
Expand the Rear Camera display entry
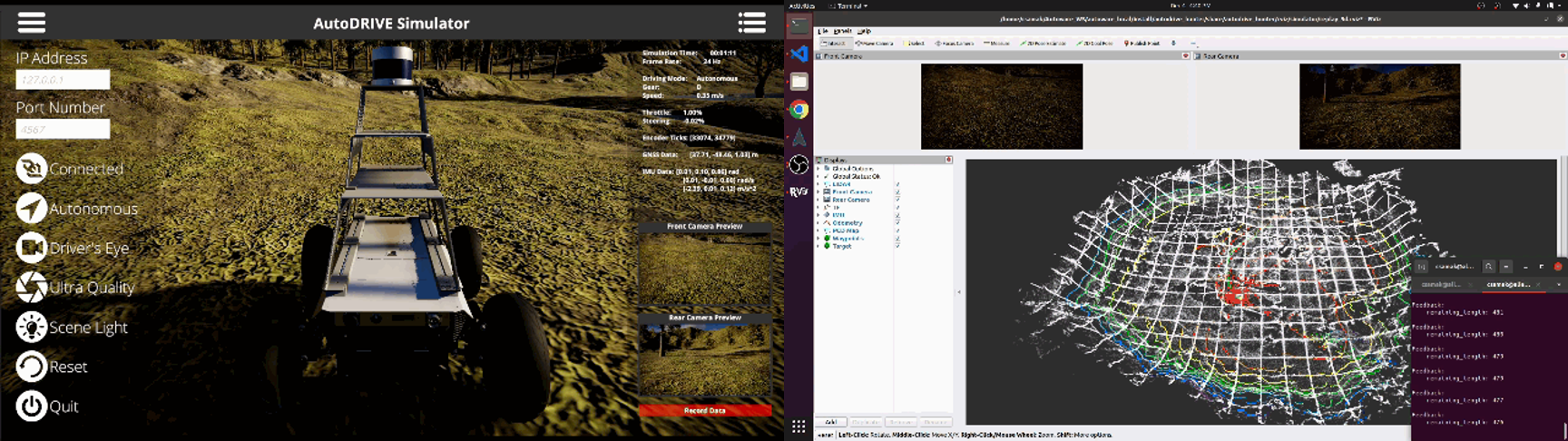click(819, 200)
